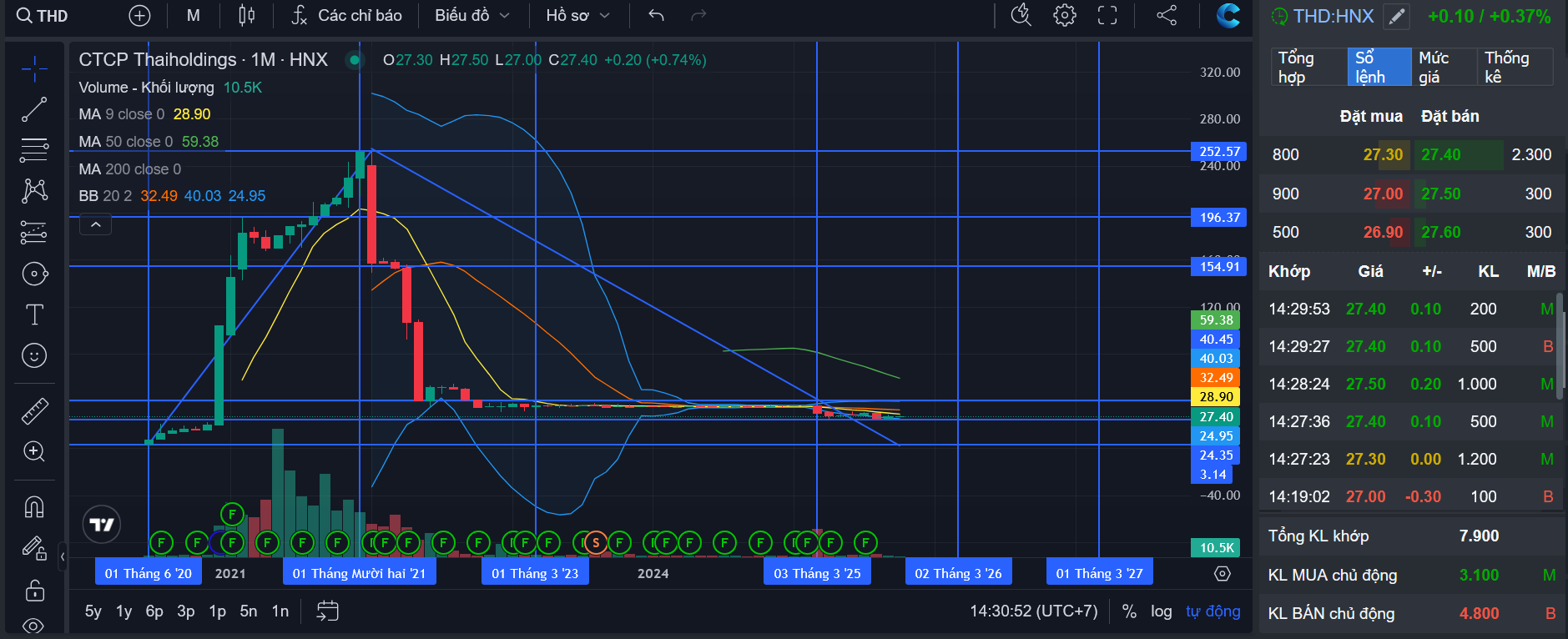Select the crosshair cursor tool
The image size is (1568, 639).
[x=34, y=68]
